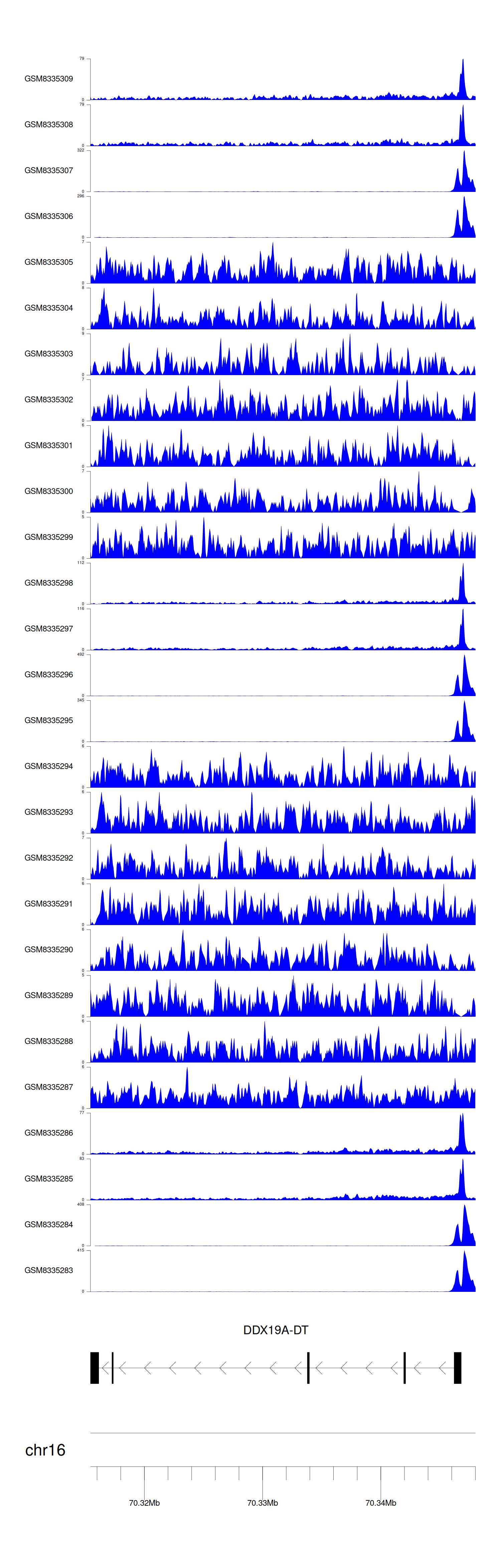The image size is (501, 1568).
Task: Click the rightmost exon block of DDX19A-DT
Action: coord(458,1368)
